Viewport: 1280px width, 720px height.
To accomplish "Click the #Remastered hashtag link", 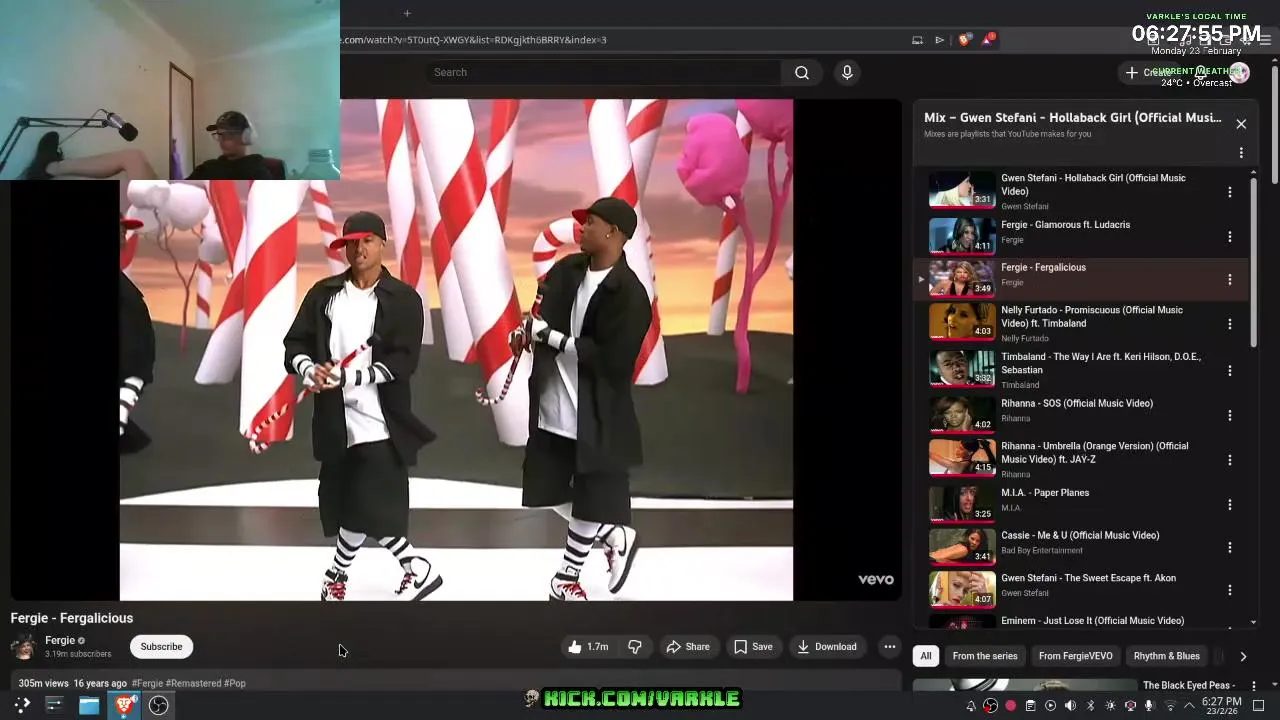I will point(193,683).
